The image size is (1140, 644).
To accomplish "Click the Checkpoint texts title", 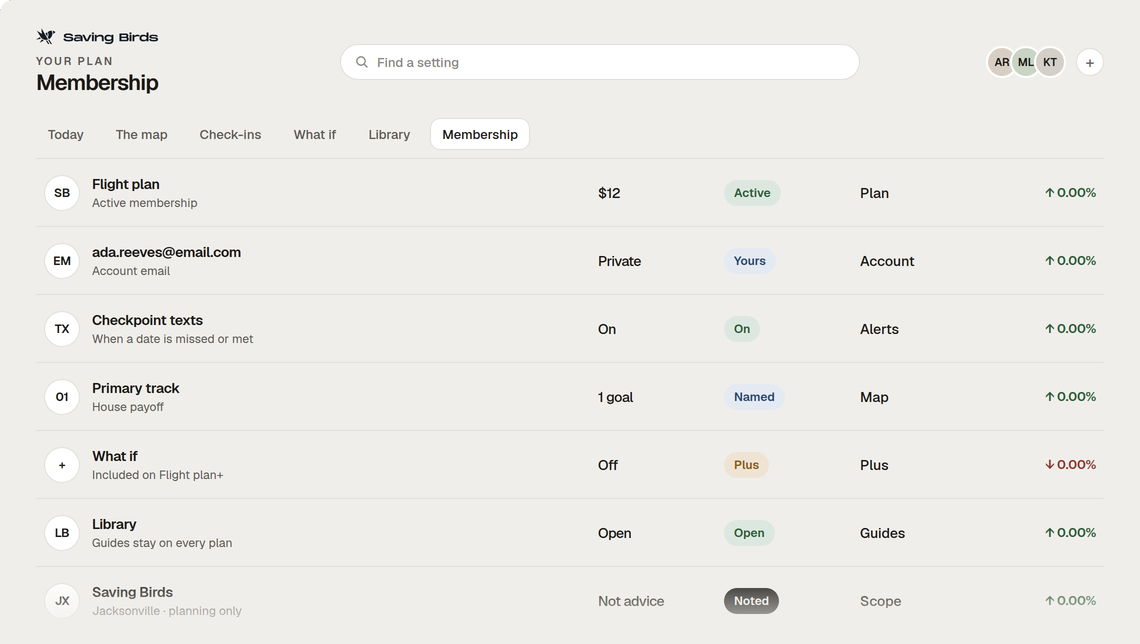I will (148, 321).
